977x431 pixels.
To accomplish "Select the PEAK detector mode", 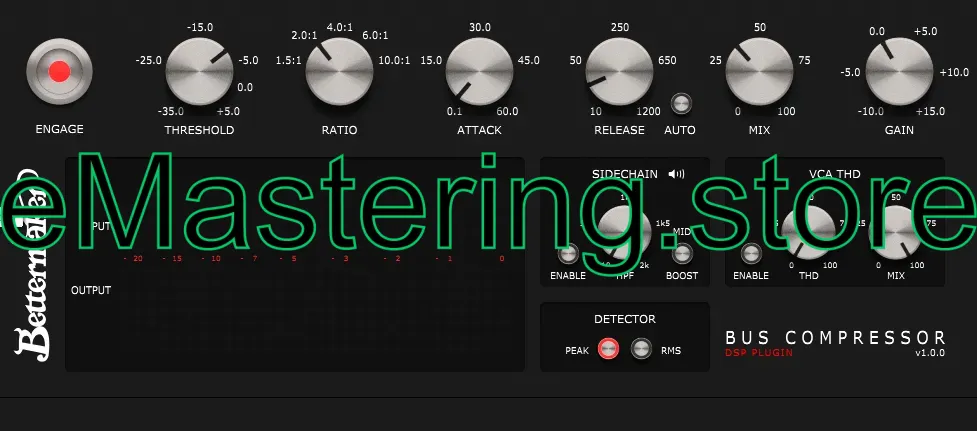I will tap(609, 349).
